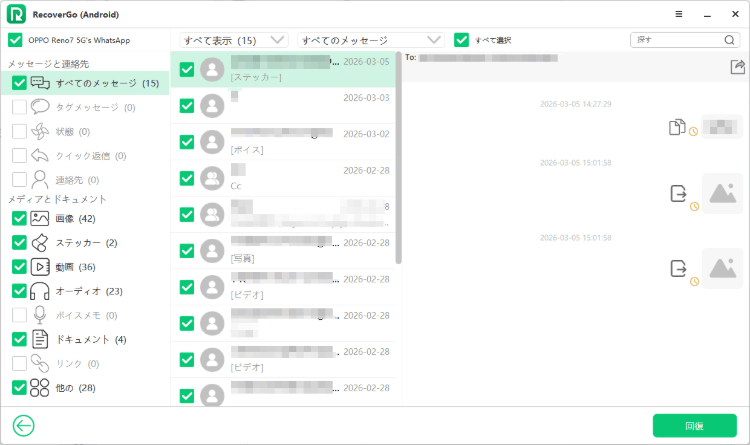Click the すべてのメッセージ chat bubbles icon
Screen dimensions: 750x445
(x=40, y=83)
